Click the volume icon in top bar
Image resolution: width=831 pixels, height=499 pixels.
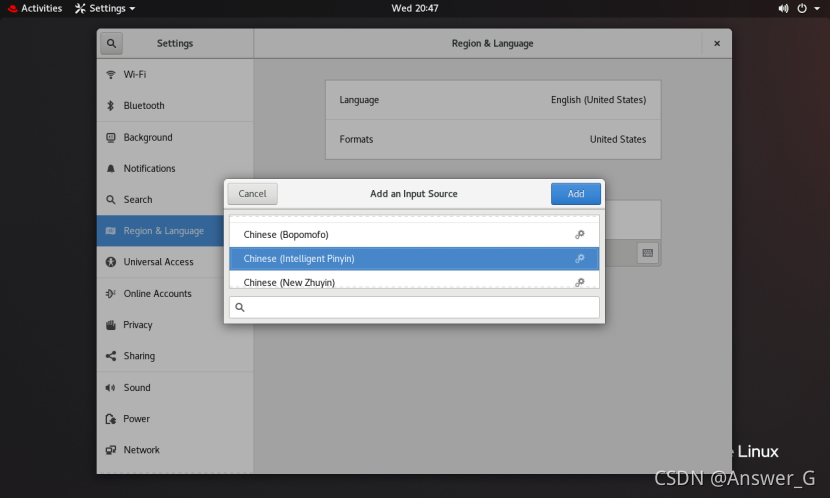tap(783, 8)
